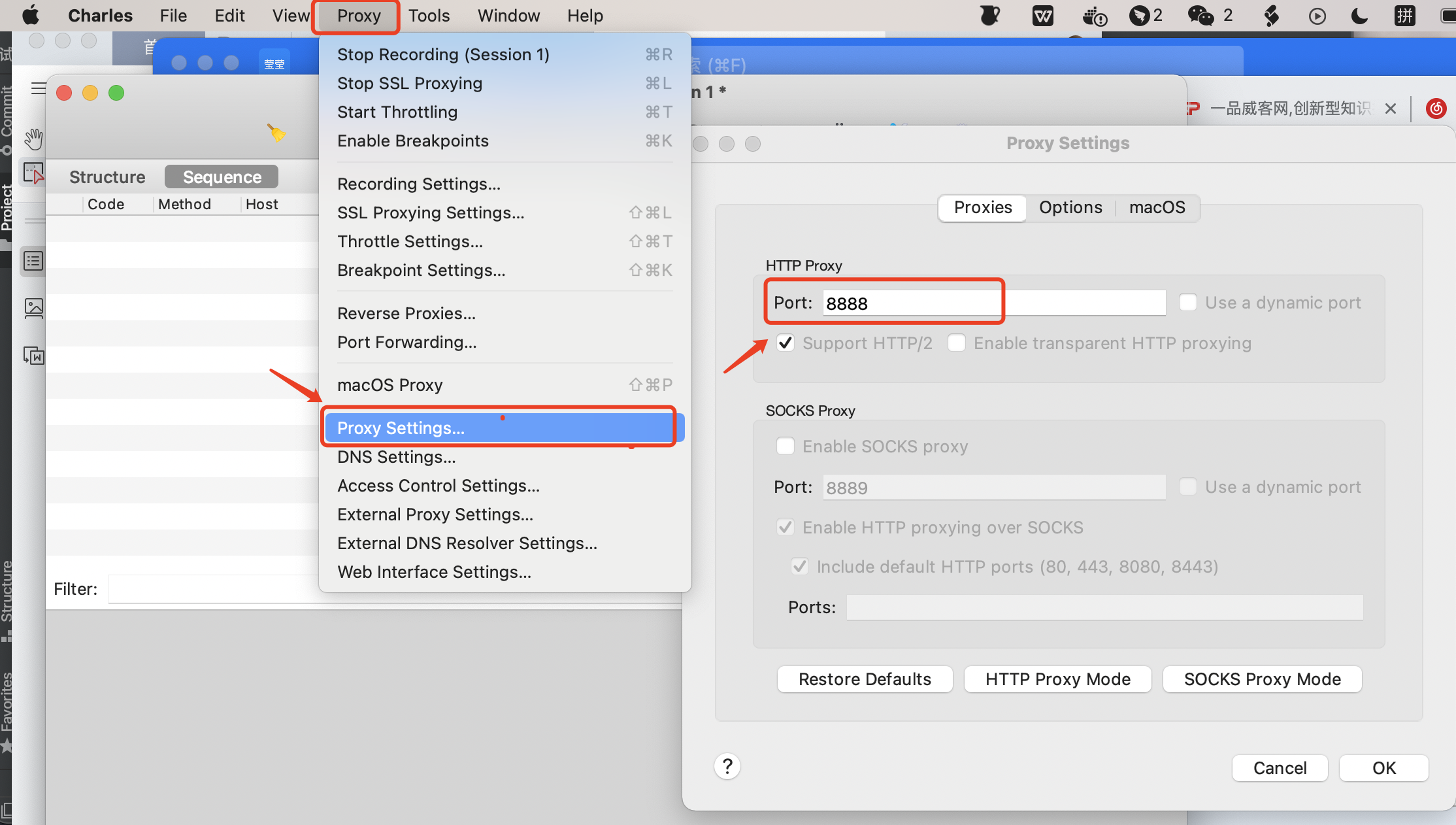The height and width of the screenshot is (825, 1456).
Task: Open External Proxy Settings... menu item
Action: click(x=505, y=514)
